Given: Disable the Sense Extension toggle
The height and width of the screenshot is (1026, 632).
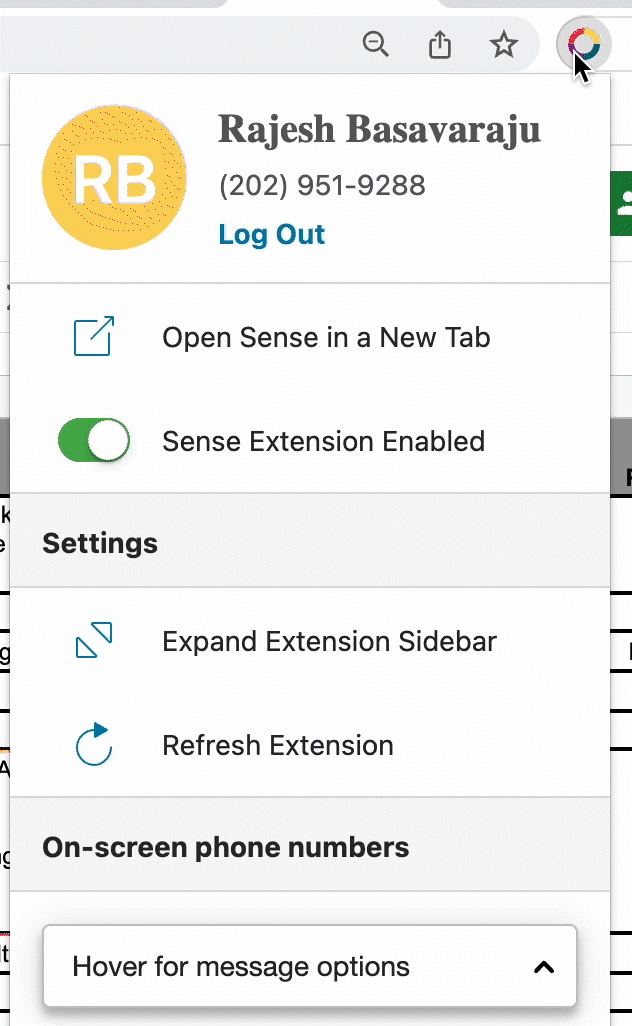Looking at the screenshot, I should (x=94, y=440).
